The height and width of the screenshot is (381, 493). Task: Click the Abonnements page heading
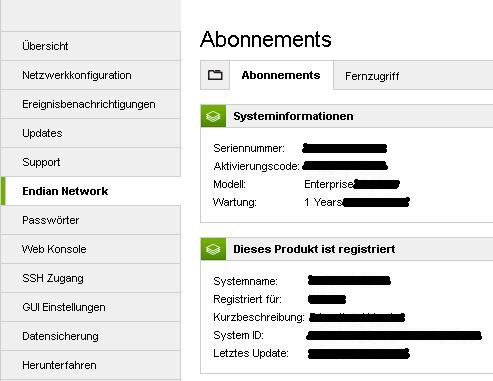(x=266, y=39)
